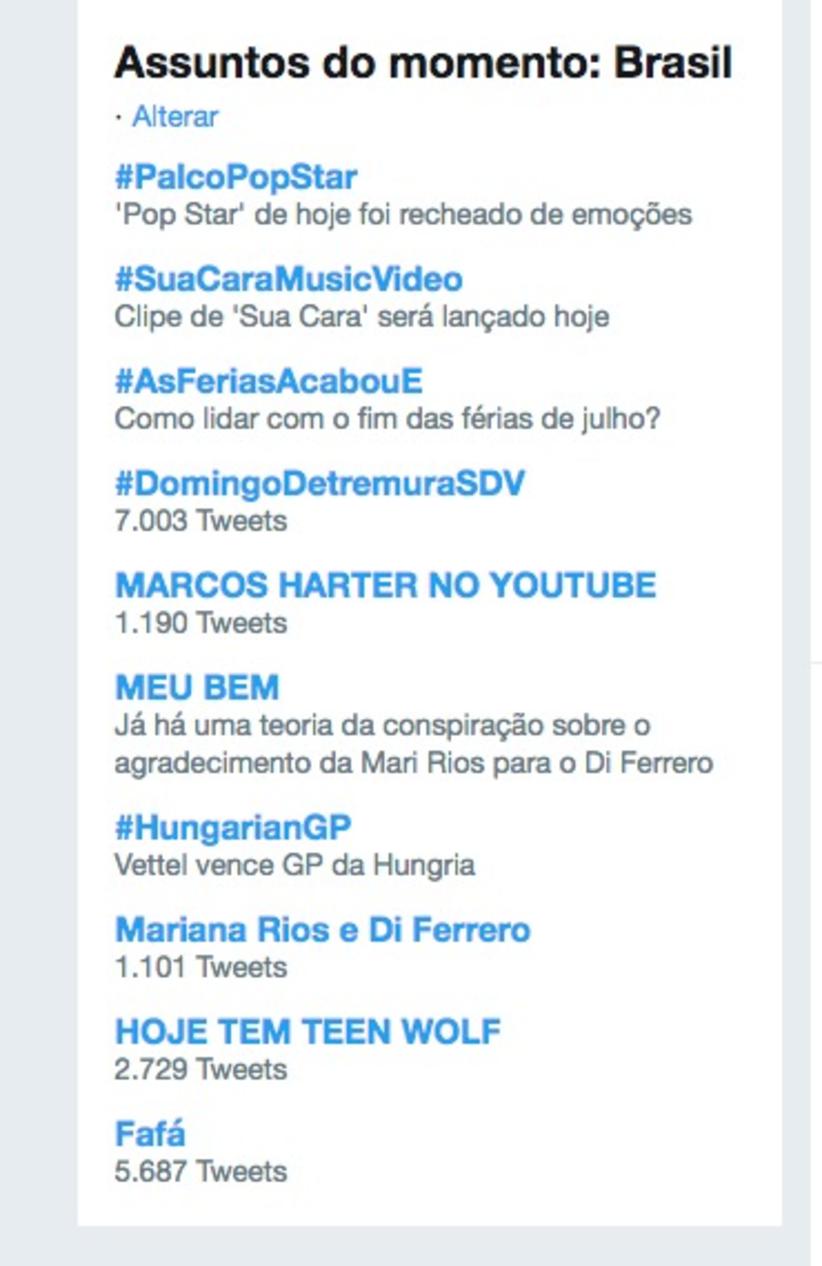Click the 'Pop Star' de hoje description text
Screen dimensions: 822x1266
click(x=402, y=215)
